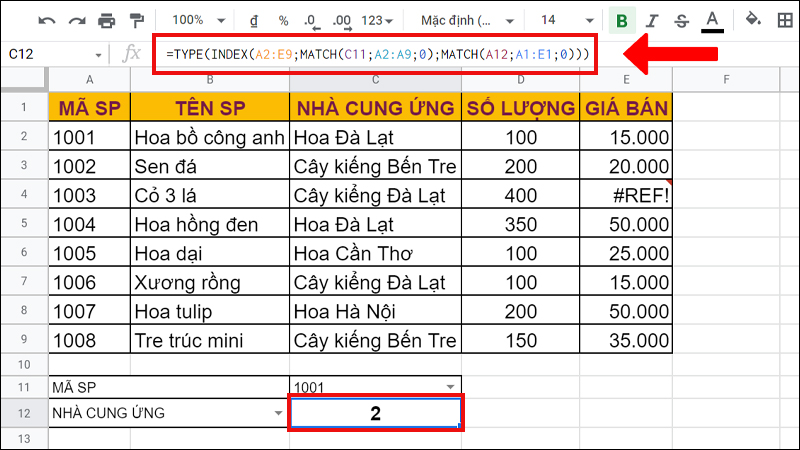Open the dropdown arrow in cell C11
Image resolution: width=800 pixels, height=450 pixels.
coord(449,387)
